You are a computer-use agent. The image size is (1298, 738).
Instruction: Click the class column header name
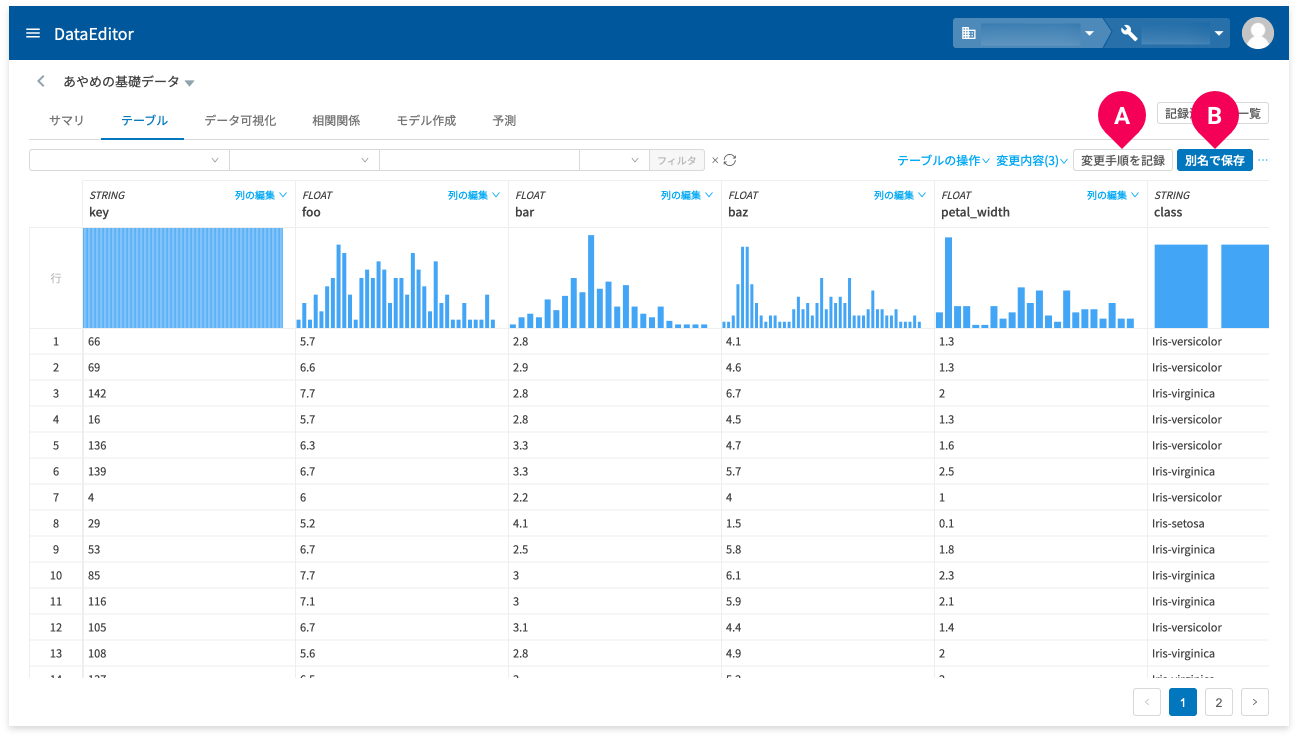pyautogui.click(x=1168, y=212)
